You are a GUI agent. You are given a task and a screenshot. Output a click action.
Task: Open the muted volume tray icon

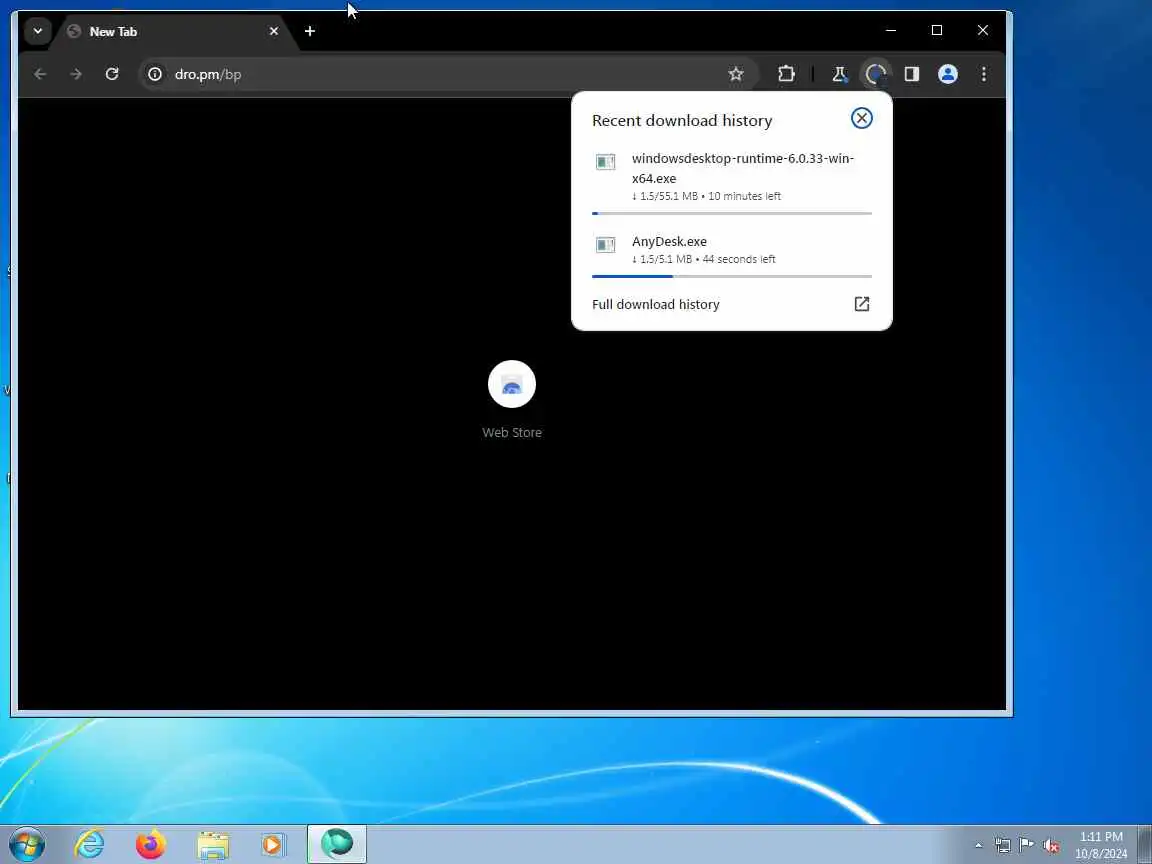coord(1051,845)
